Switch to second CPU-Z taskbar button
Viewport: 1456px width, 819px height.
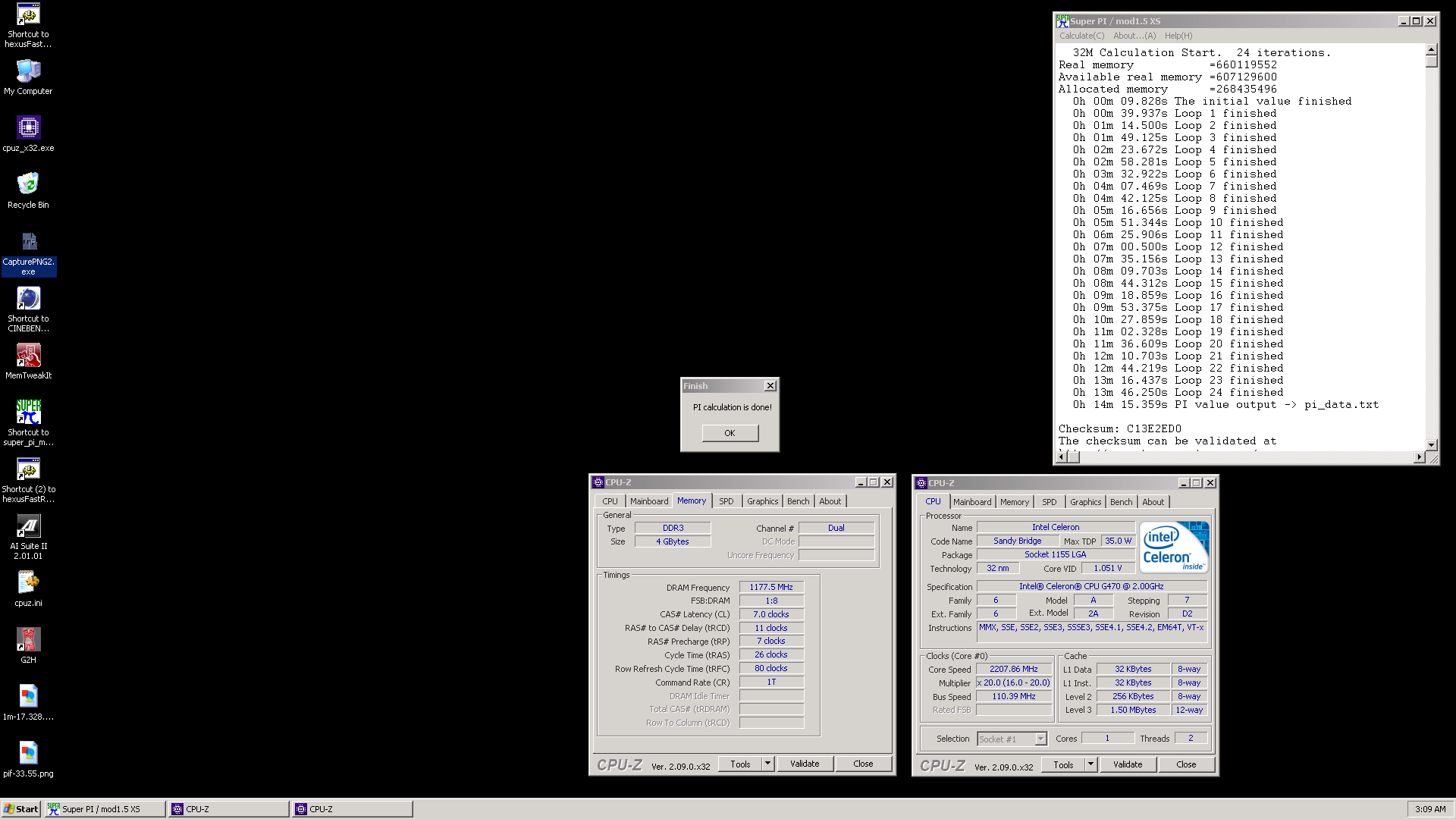(x=353, y=809)
